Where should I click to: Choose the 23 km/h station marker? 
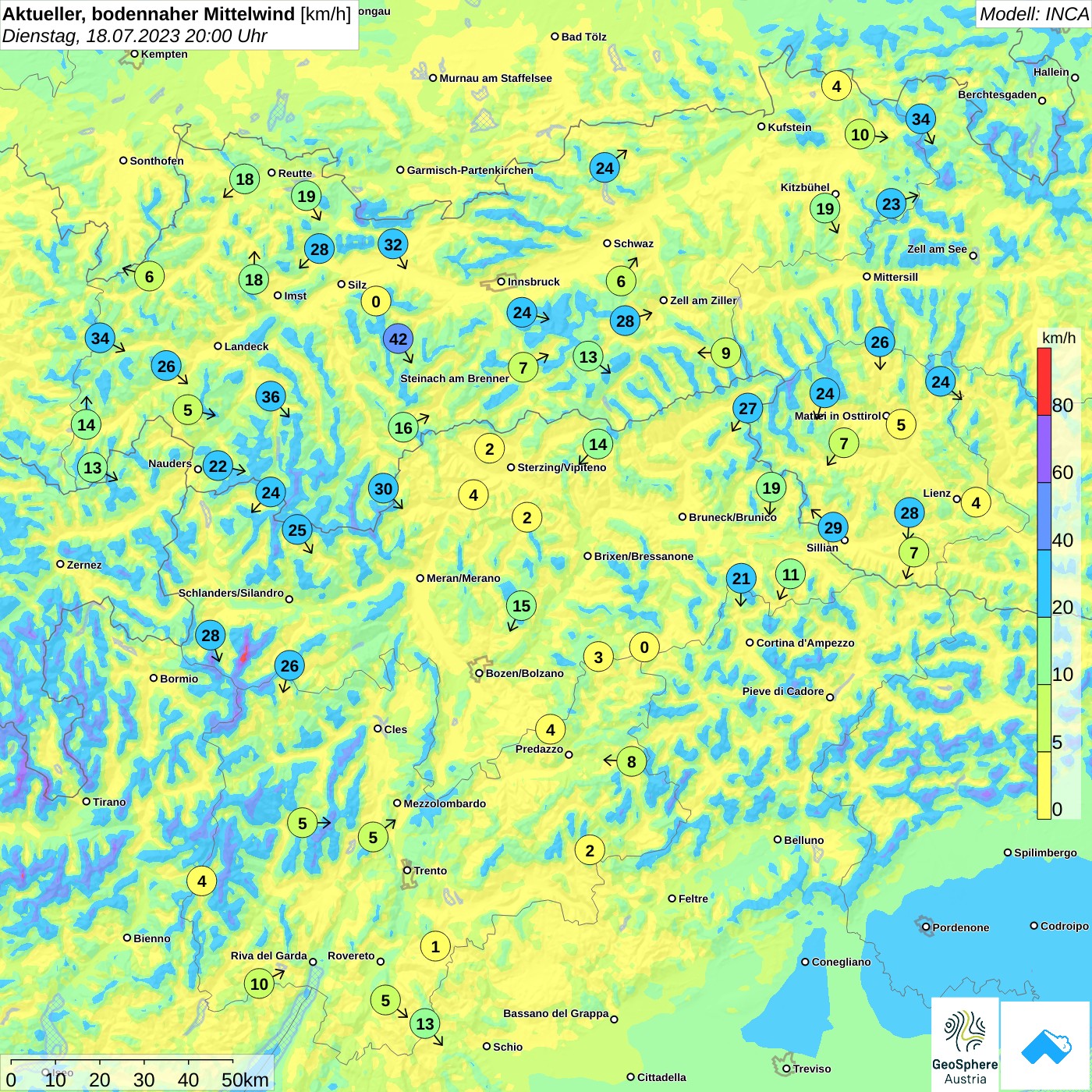[x=891, y=204]
